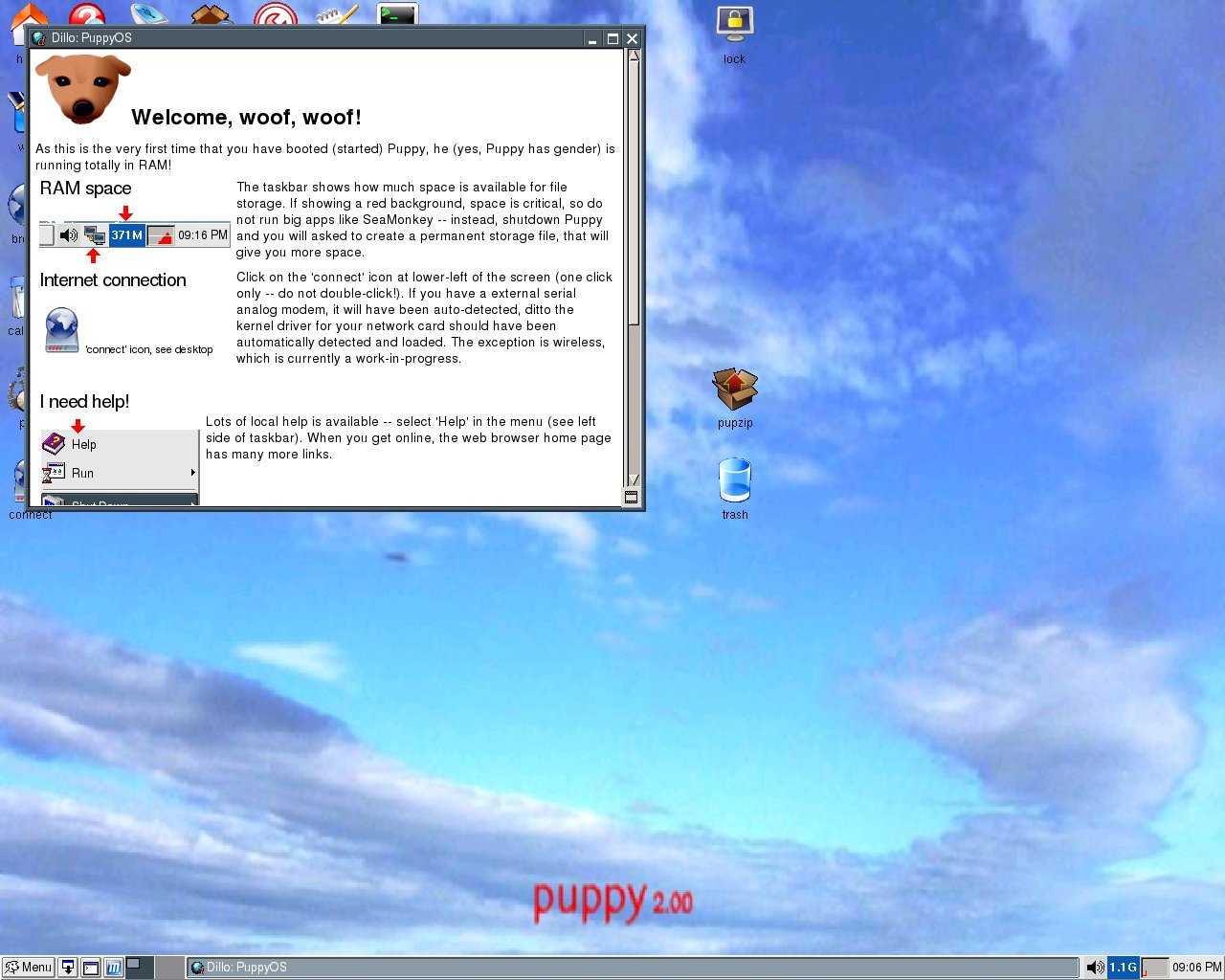This screenshot has height=980, width=1225.
Task: Click the 1.1G free memory indicator
Action: tap(1123, 968)
